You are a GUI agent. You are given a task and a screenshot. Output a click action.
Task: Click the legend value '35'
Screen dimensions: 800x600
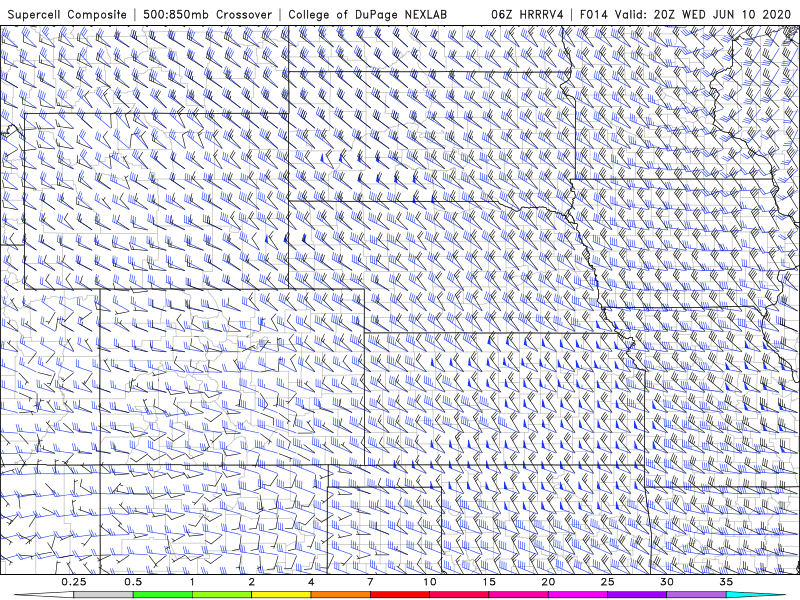(x=726, y=582)
